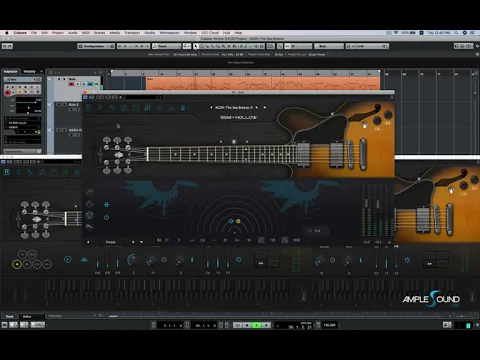
Task: Stop playback in the transport bar
Action: pos(247,325)
